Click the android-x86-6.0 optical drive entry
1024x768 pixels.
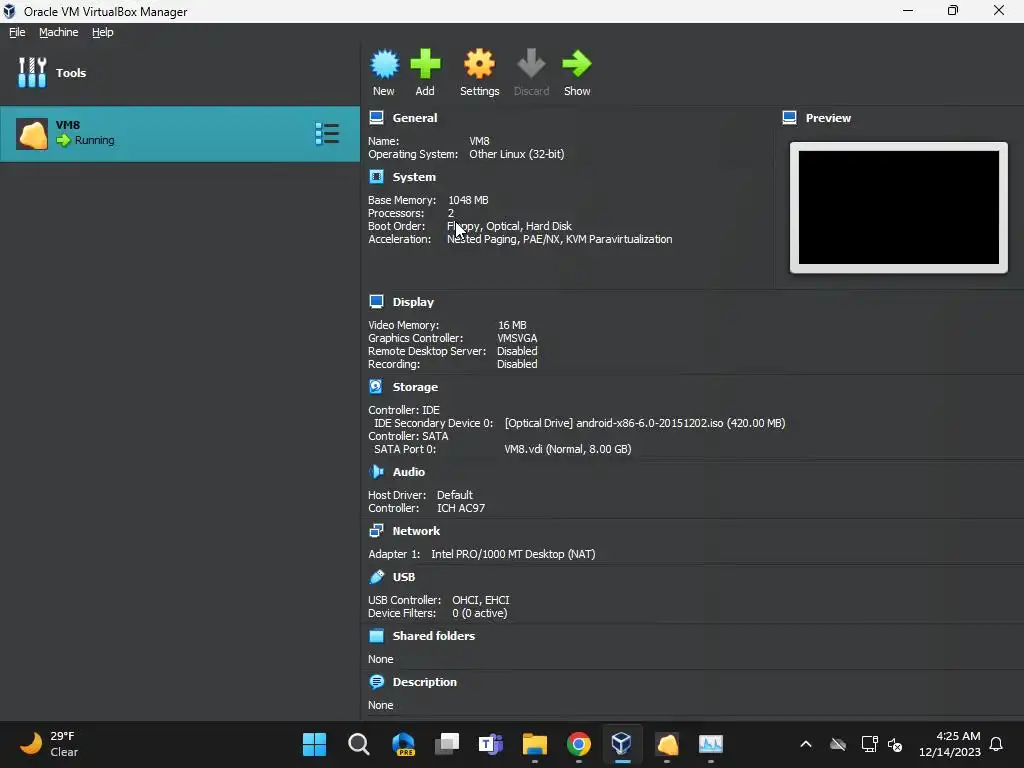point(645,423)
